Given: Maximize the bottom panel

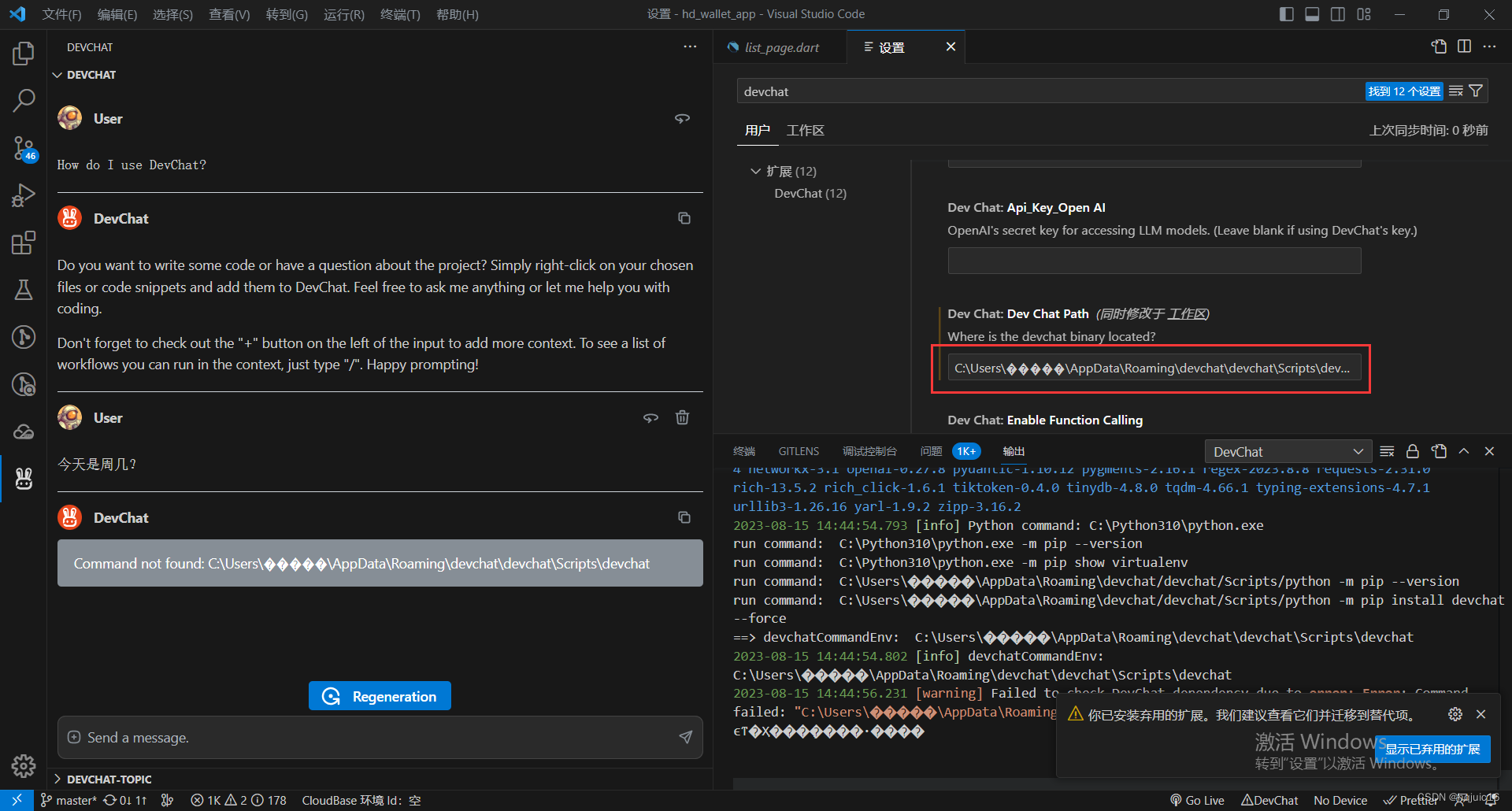Looking at the screenshot, I should (1464, 451).
